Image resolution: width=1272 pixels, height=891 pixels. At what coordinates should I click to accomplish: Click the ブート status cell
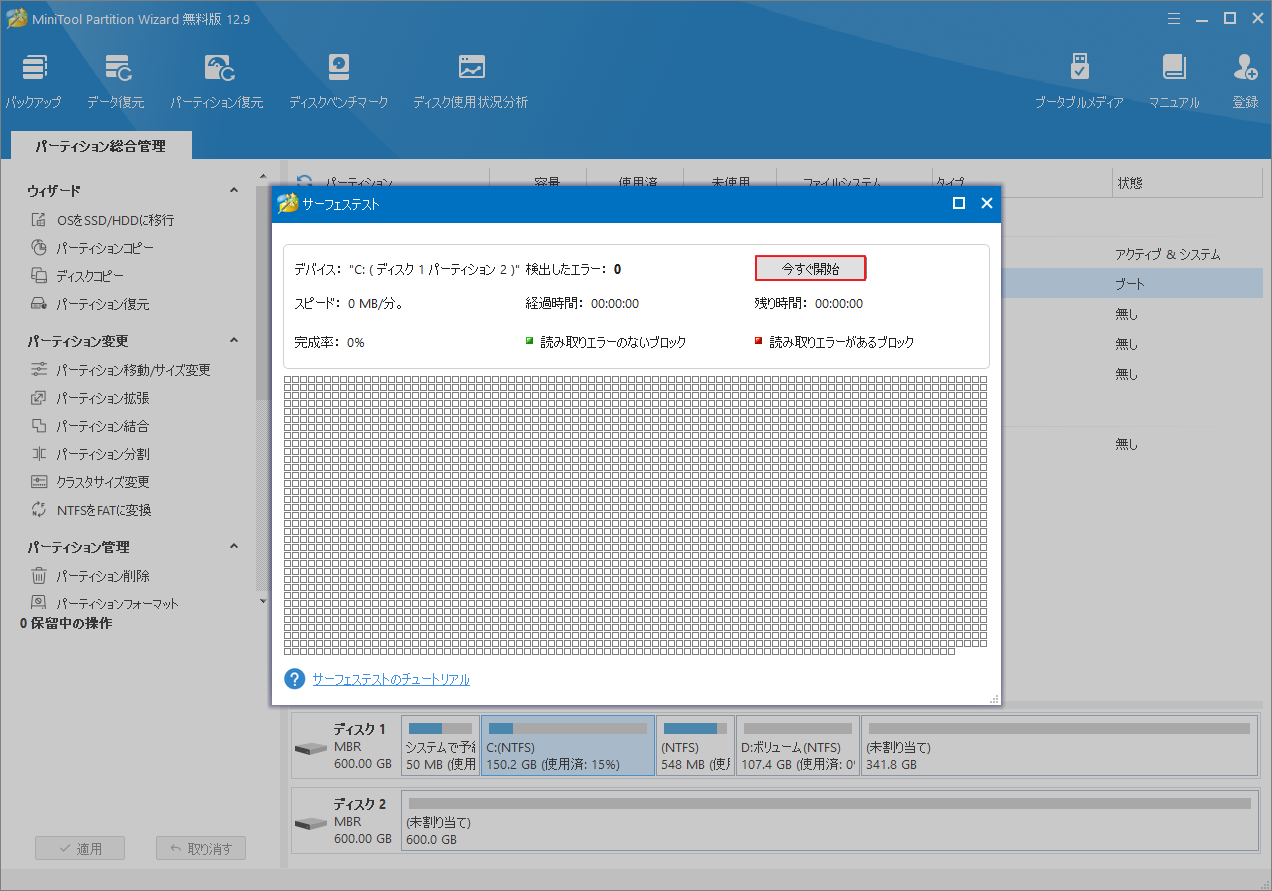pyautogui.click(x=1130, y=284)
